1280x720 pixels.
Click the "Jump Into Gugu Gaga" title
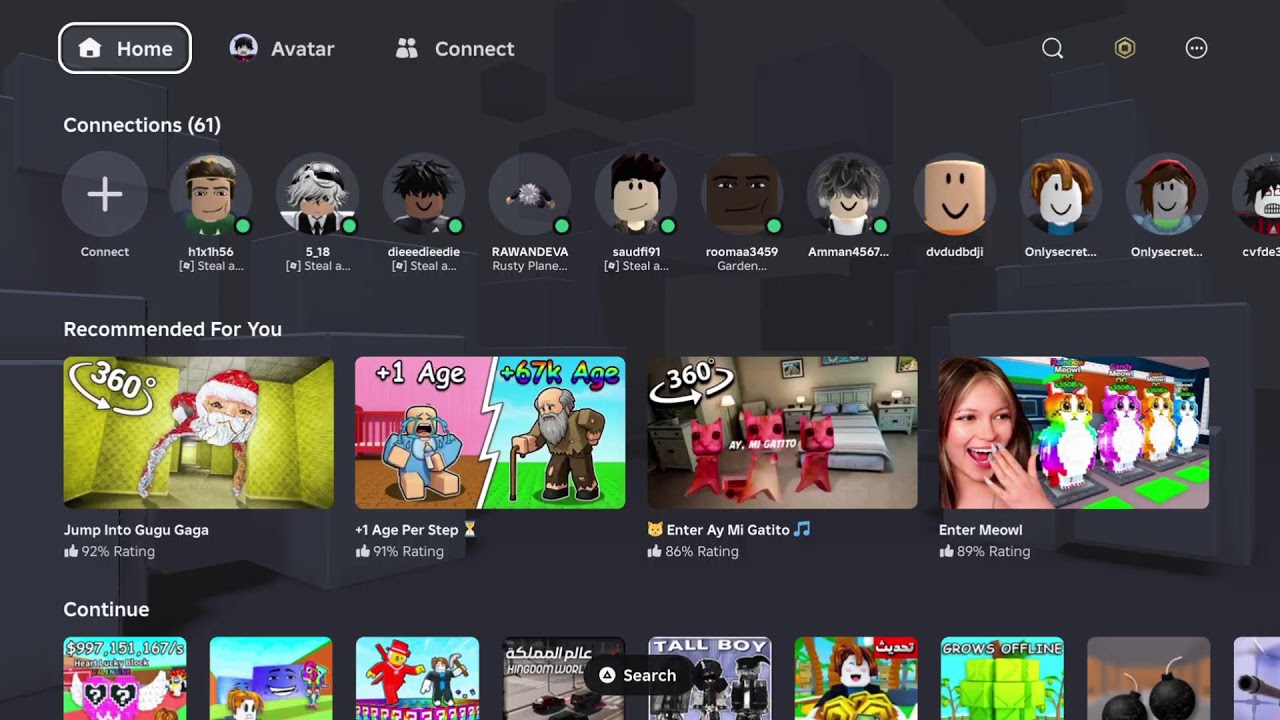(136, 530)
